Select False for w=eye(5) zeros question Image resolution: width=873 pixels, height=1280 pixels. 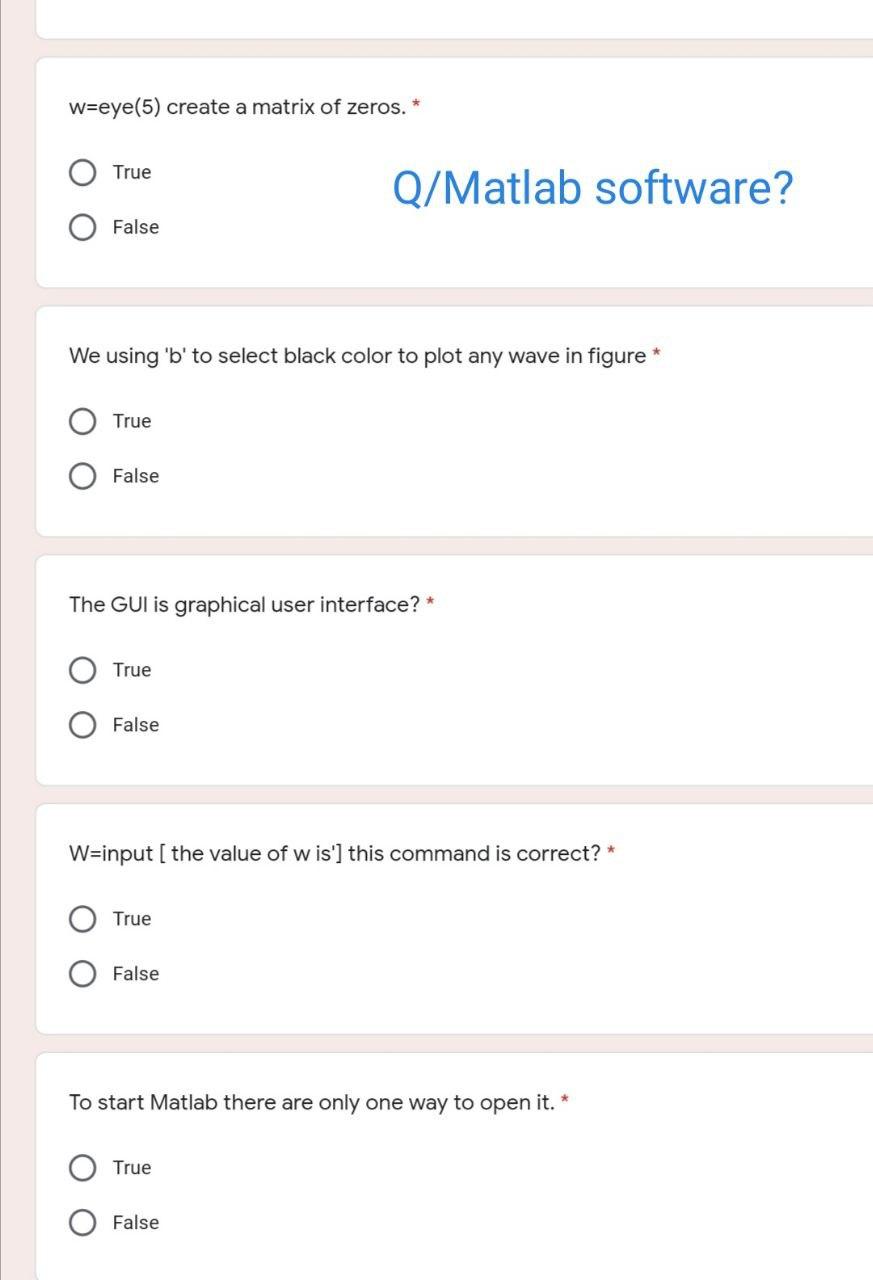(x=83, y=228)
